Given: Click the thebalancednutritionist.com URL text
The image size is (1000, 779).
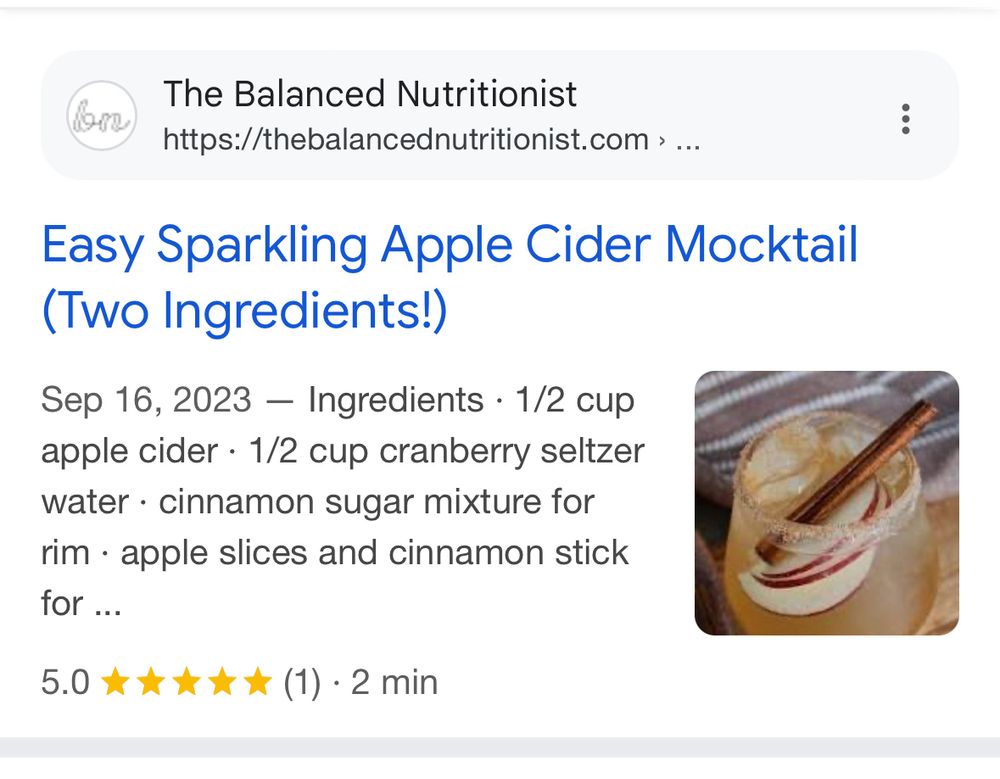Looking at the screenshot, I should click(x=406, y=139).
